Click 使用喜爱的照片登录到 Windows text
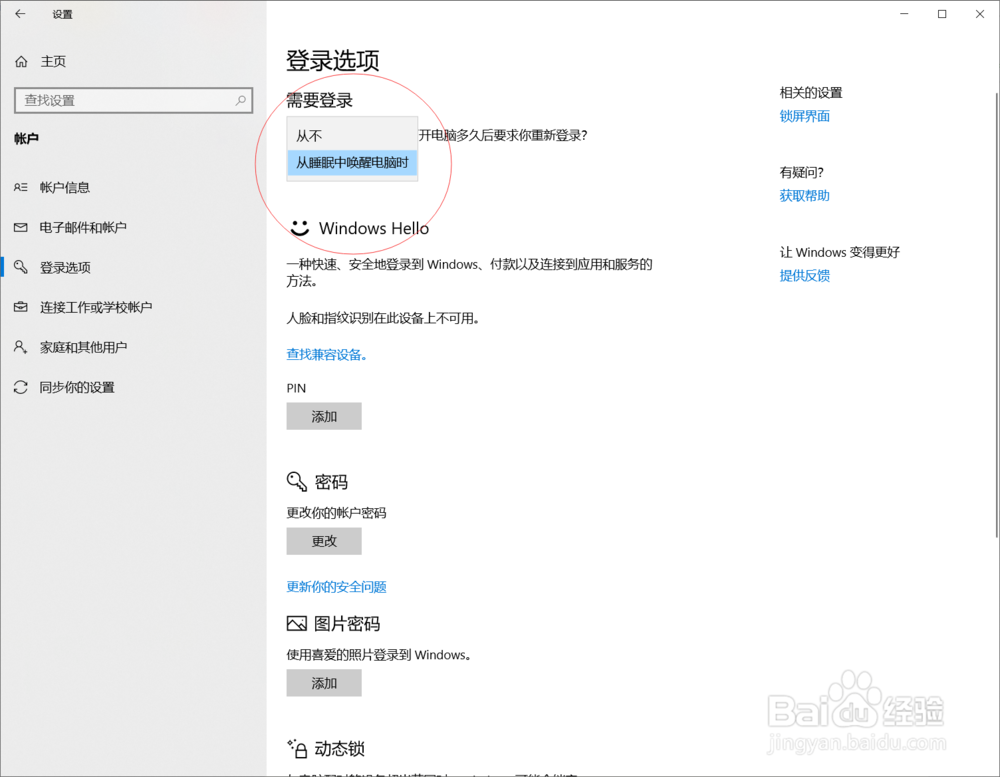Screen dimensions: 1000x777 379,655
